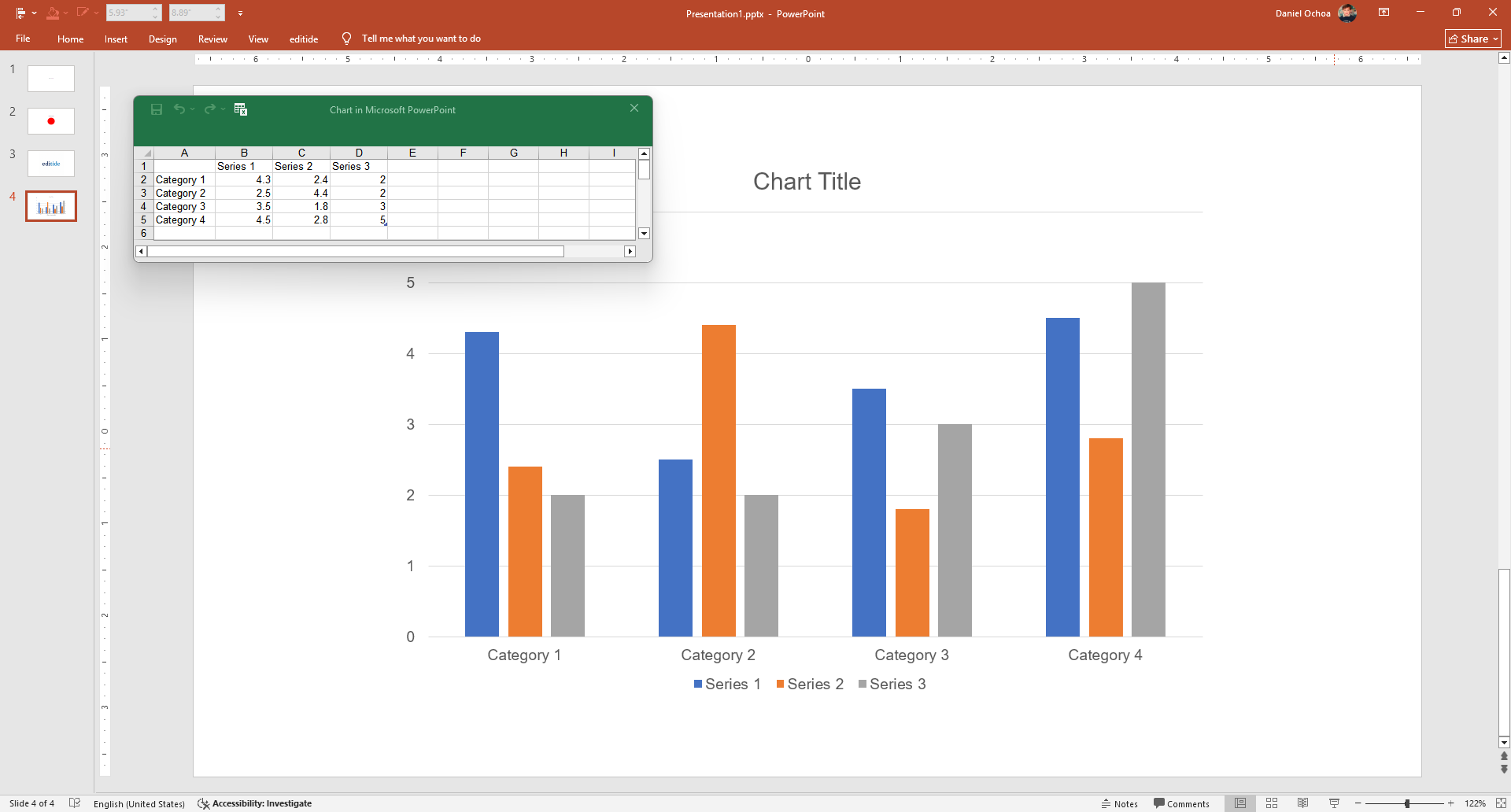
Task: Decrease the shape width with the down spinner
Action: (219, 17)
